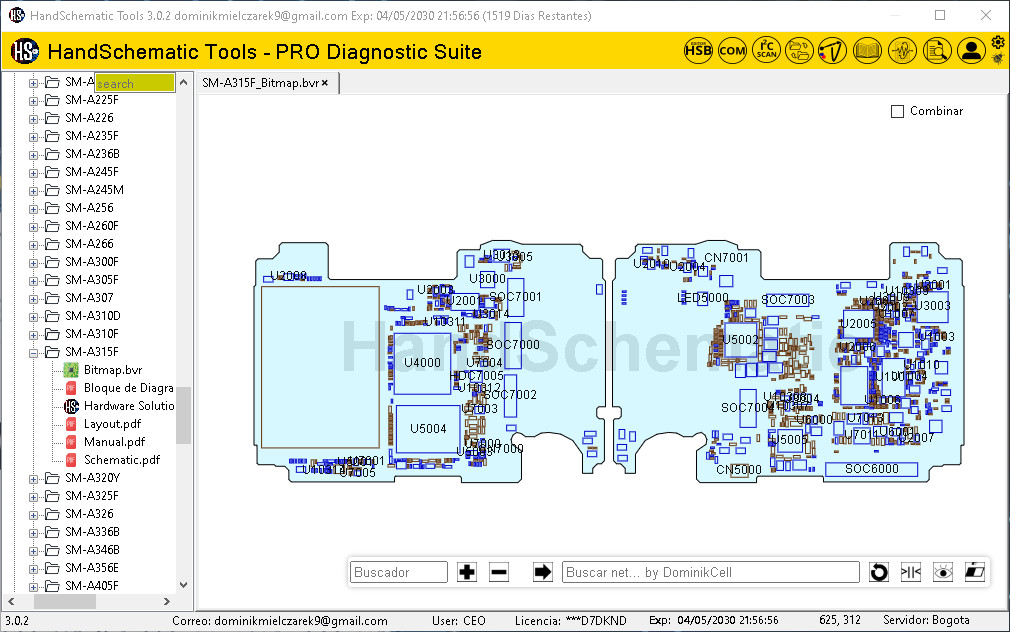The width and height of the screenshot is (1010, 632).
Task: Expand the SM-A305F folder
Action: click(x=33, y=280)
